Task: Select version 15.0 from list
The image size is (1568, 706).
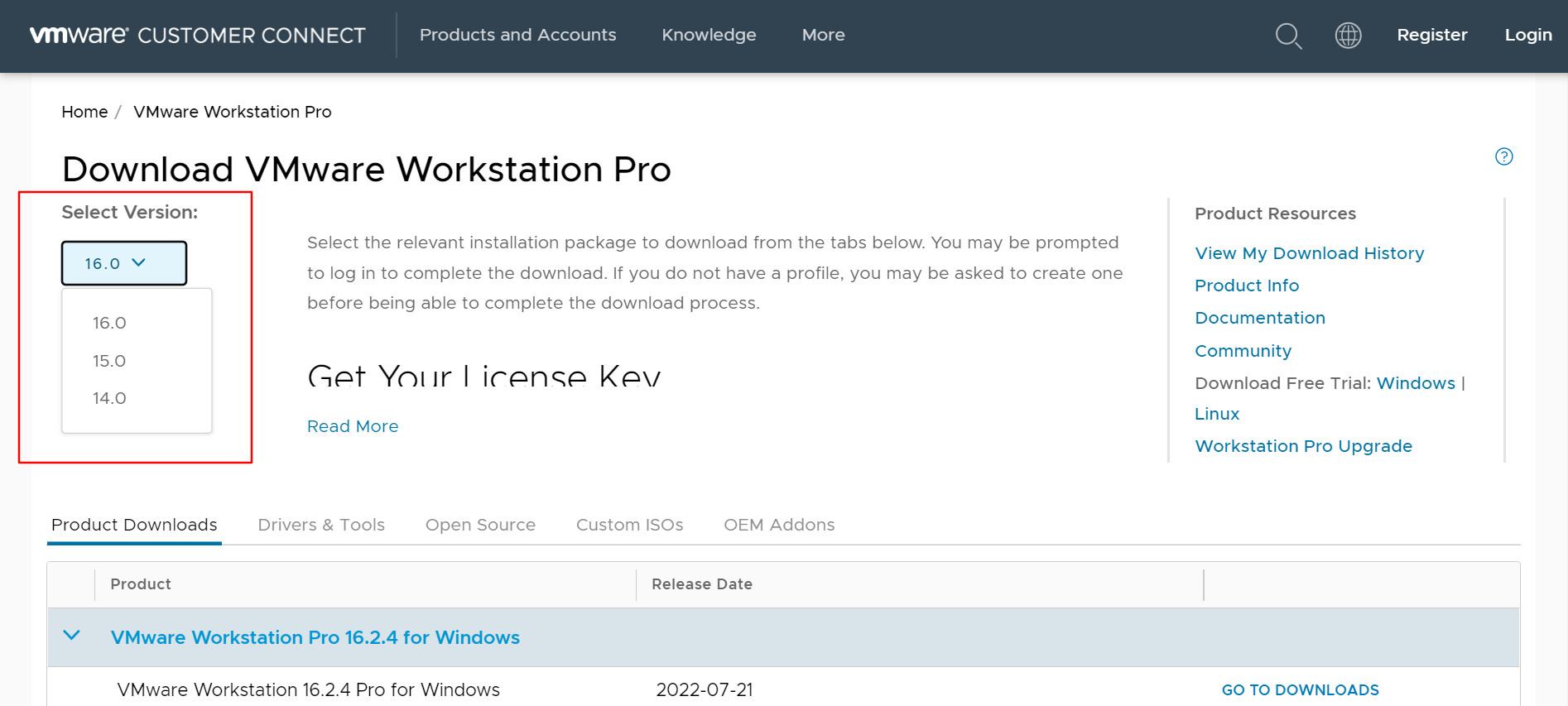Action: pos(109,361)
